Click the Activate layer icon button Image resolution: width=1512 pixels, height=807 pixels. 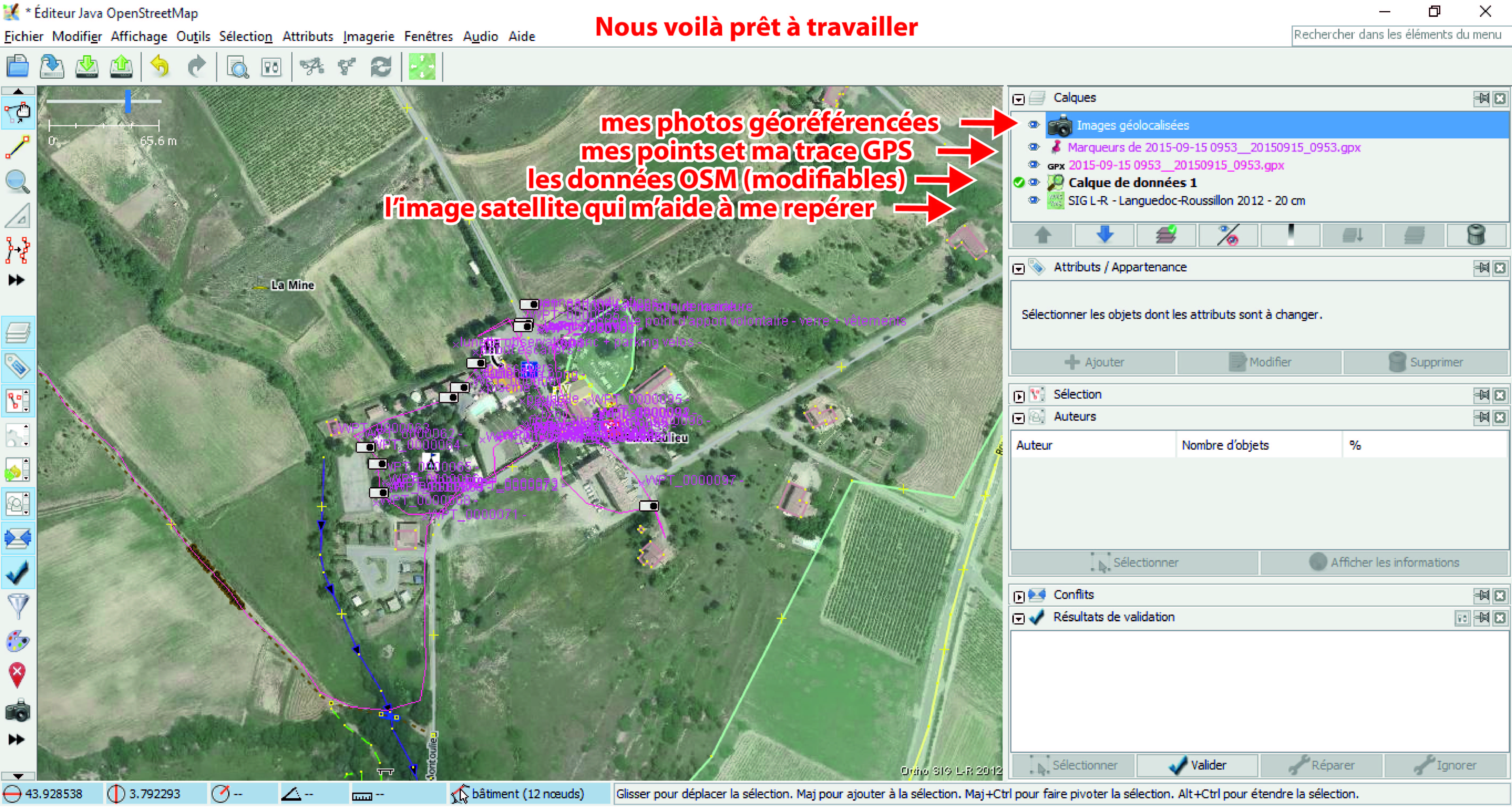(1167, 235)
